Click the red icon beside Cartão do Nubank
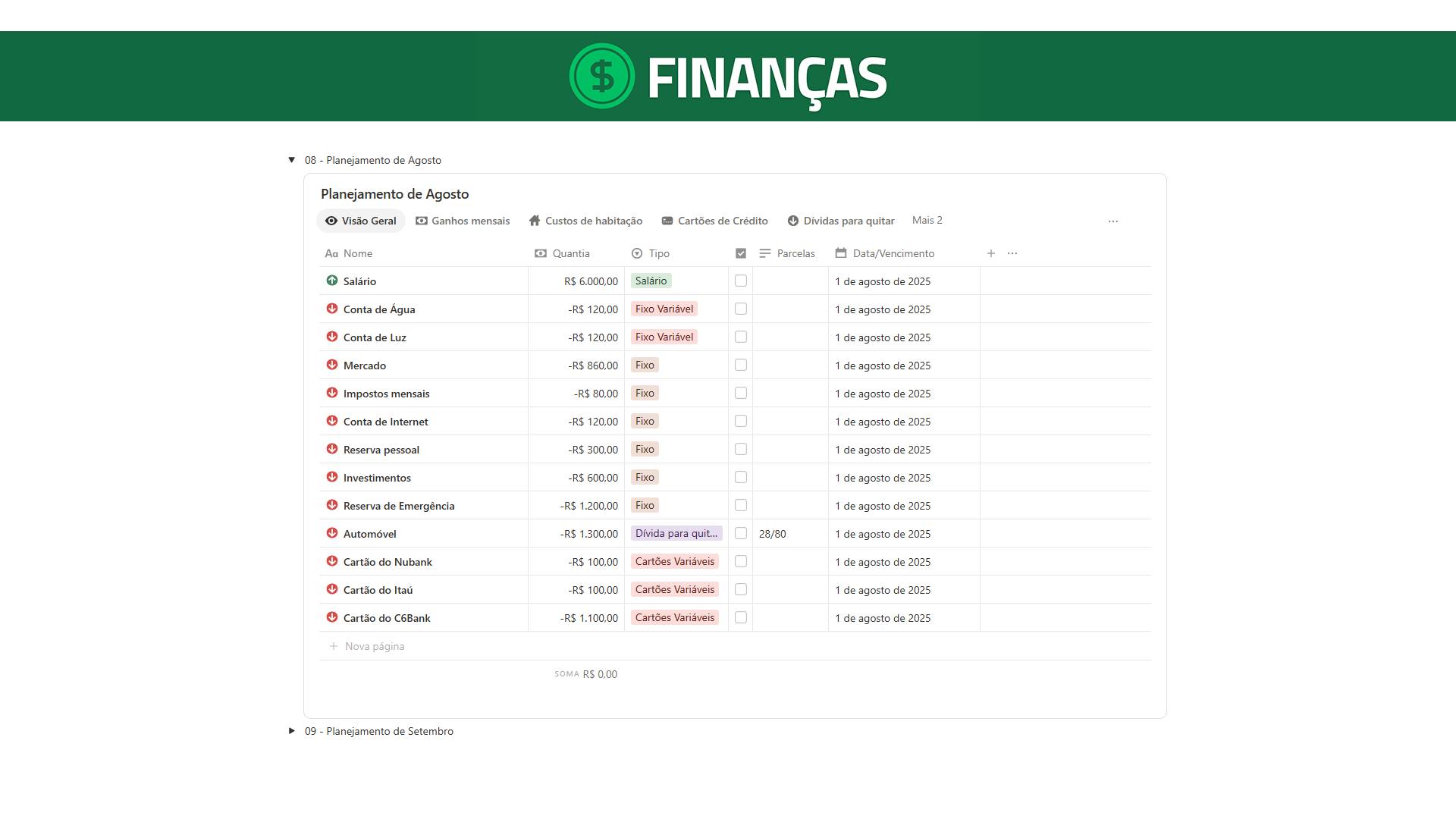 click(332, 561)
